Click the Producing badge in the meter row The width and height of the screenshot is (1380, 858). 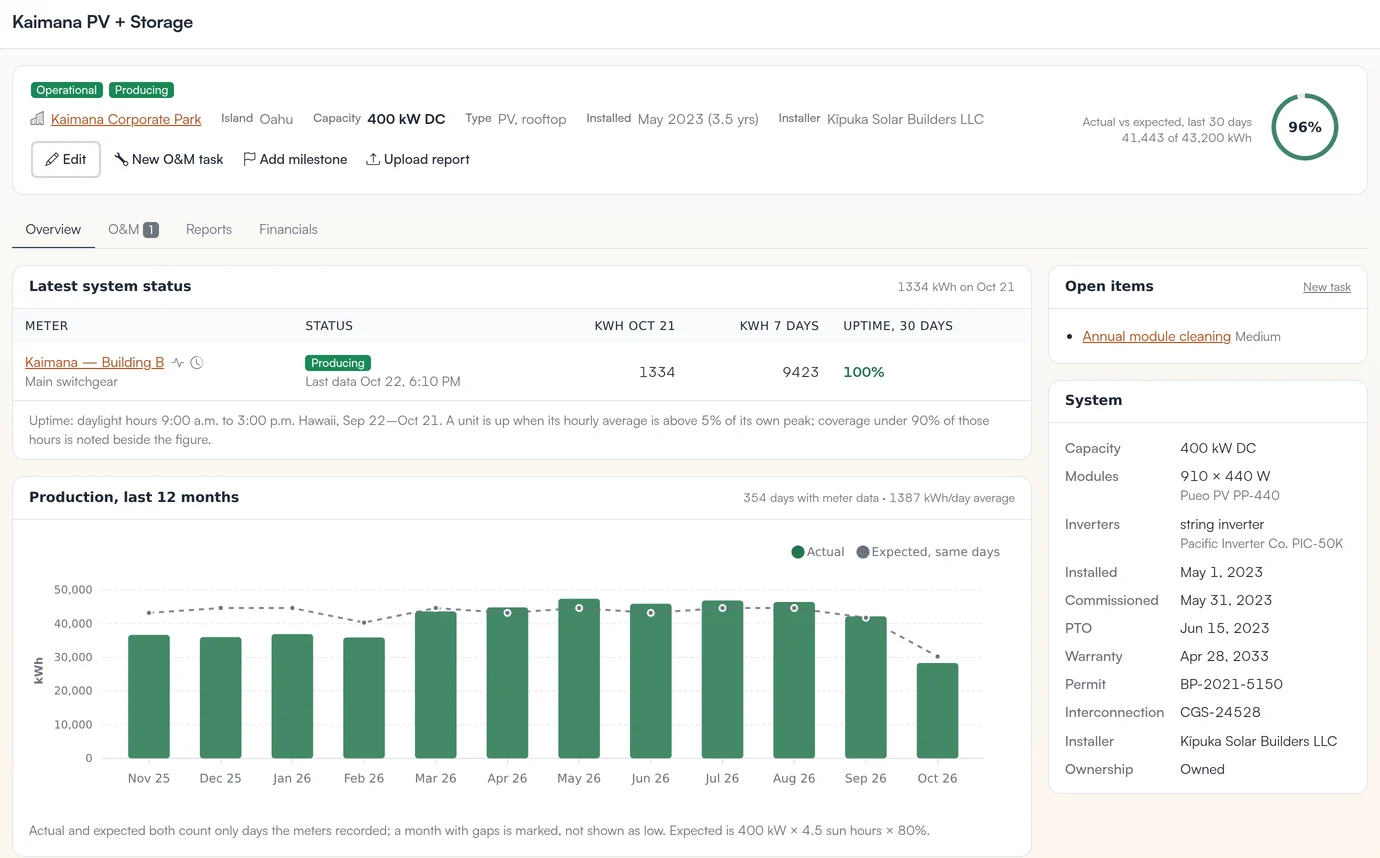coord(338,363)
